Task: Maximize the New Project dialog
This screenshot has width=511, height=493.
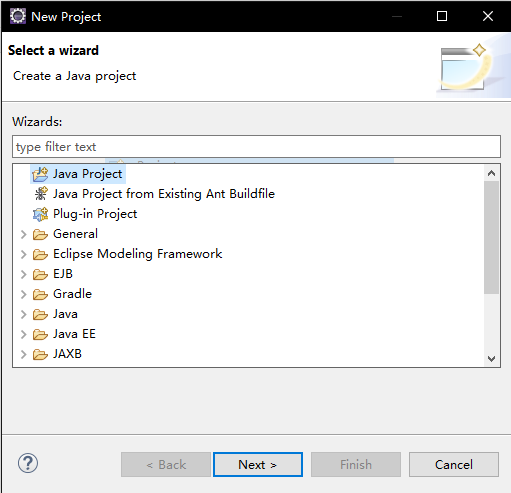Action: point(442,16)
